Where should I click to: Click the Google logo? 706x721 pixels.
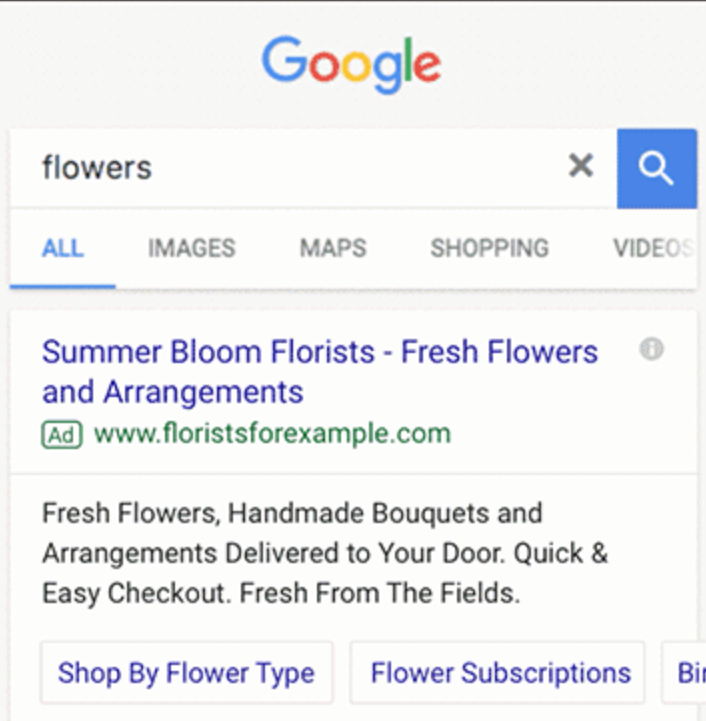[351, 64]
